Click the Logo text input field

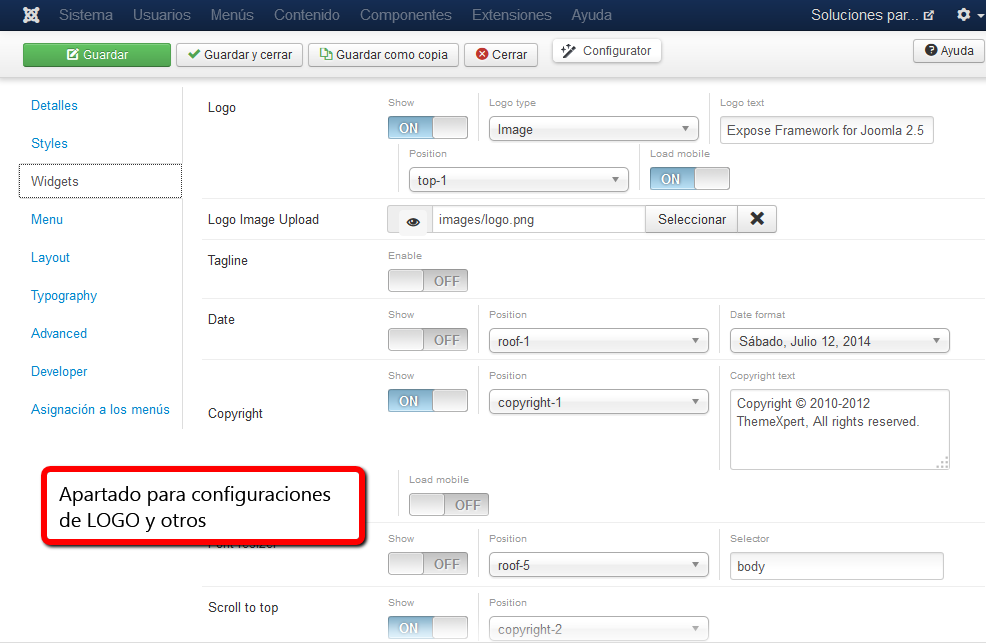[x=826, y=130]
